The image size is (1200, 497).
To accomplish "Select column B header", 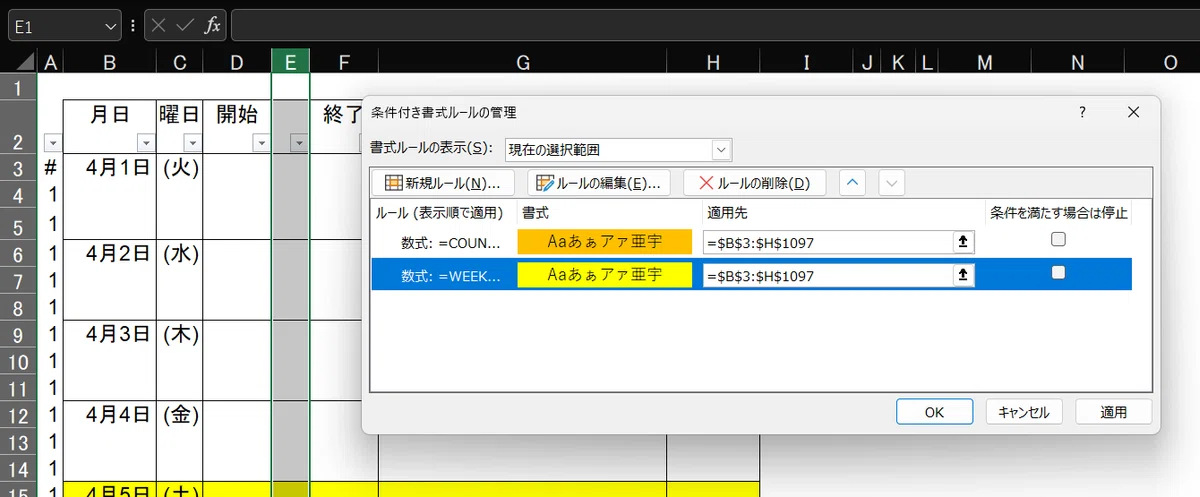I will pyautogui.click(x=109, y=62).
